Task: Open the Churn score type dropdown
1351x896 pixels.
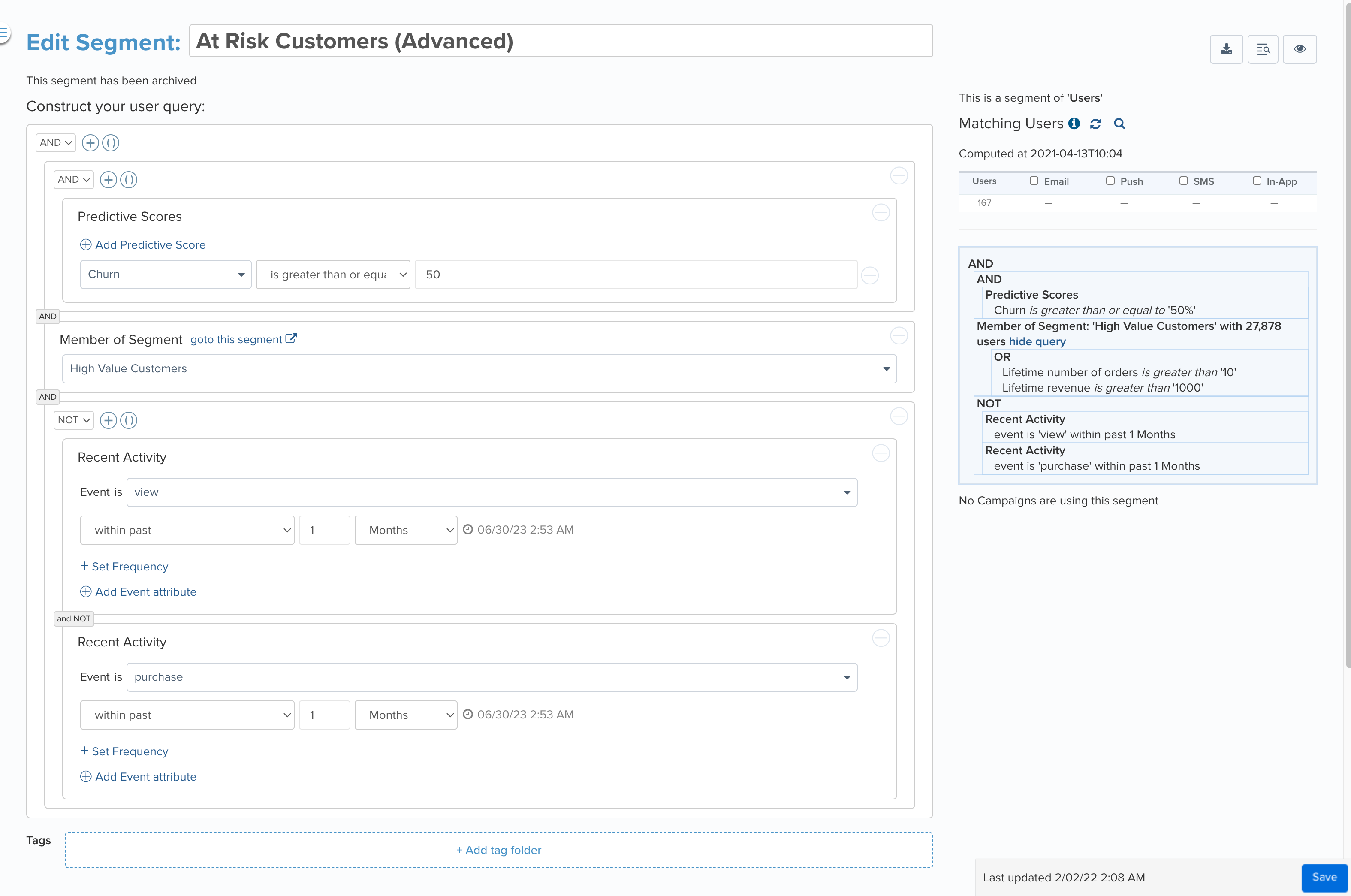Action: click(166, 274)
